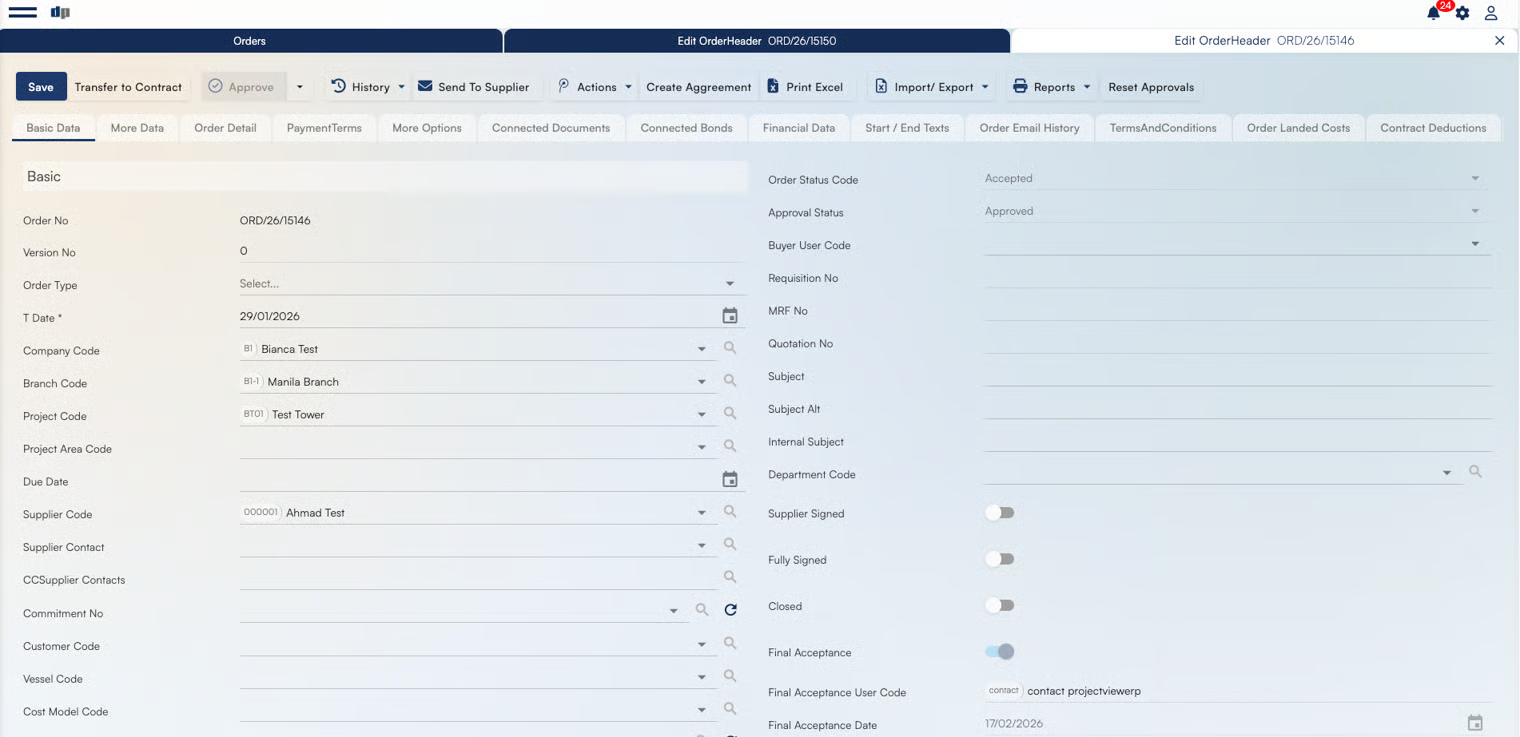1520x737 pixels.
Task: Click the Reset Approvals button
Action: (1151, 87)
